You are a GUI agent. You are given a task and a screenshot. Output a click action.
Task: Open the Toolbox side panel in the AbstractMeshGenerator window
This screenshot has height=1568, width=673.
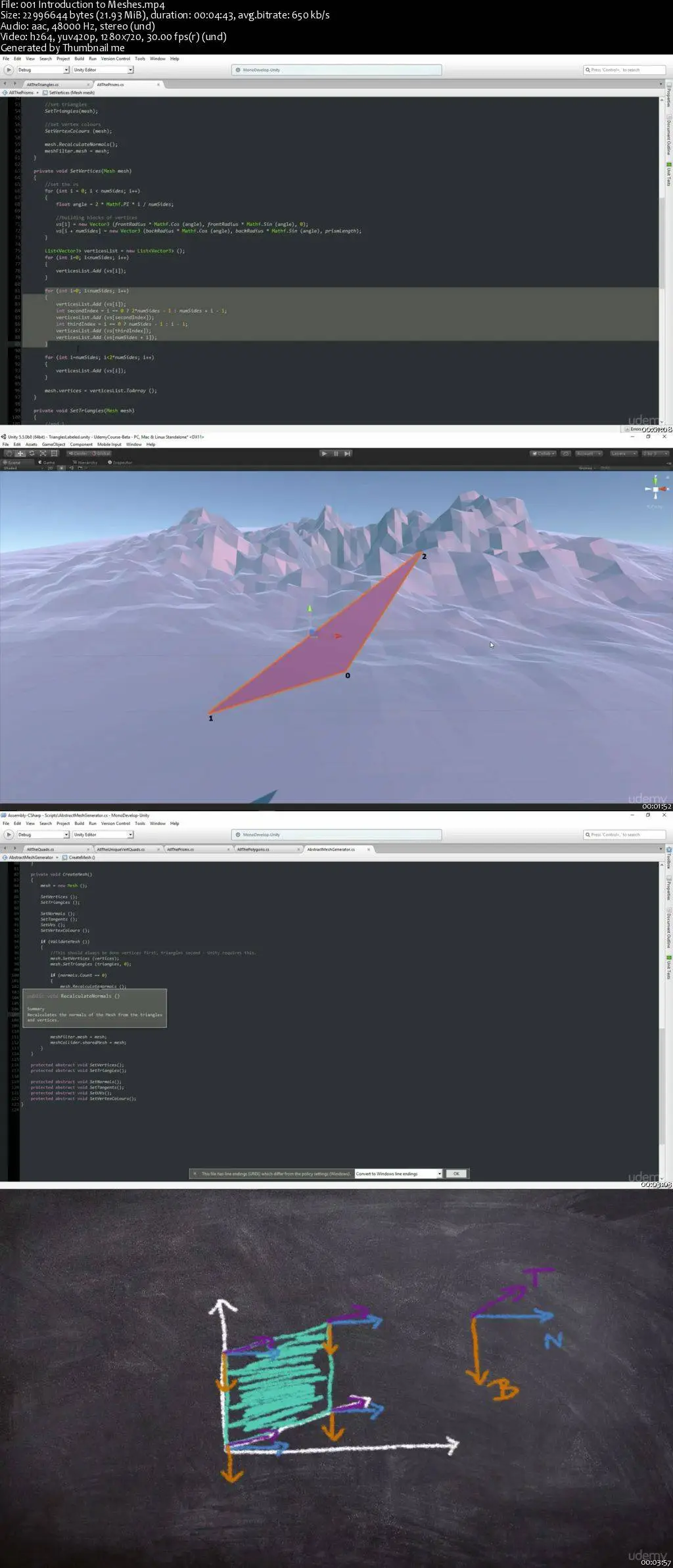click(669, 858)
